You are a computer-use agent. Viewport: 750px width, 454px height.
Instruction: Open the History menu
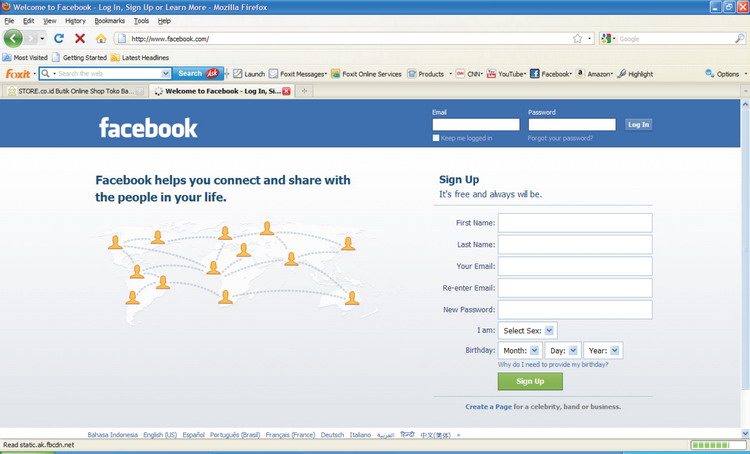tap(75, 21)
